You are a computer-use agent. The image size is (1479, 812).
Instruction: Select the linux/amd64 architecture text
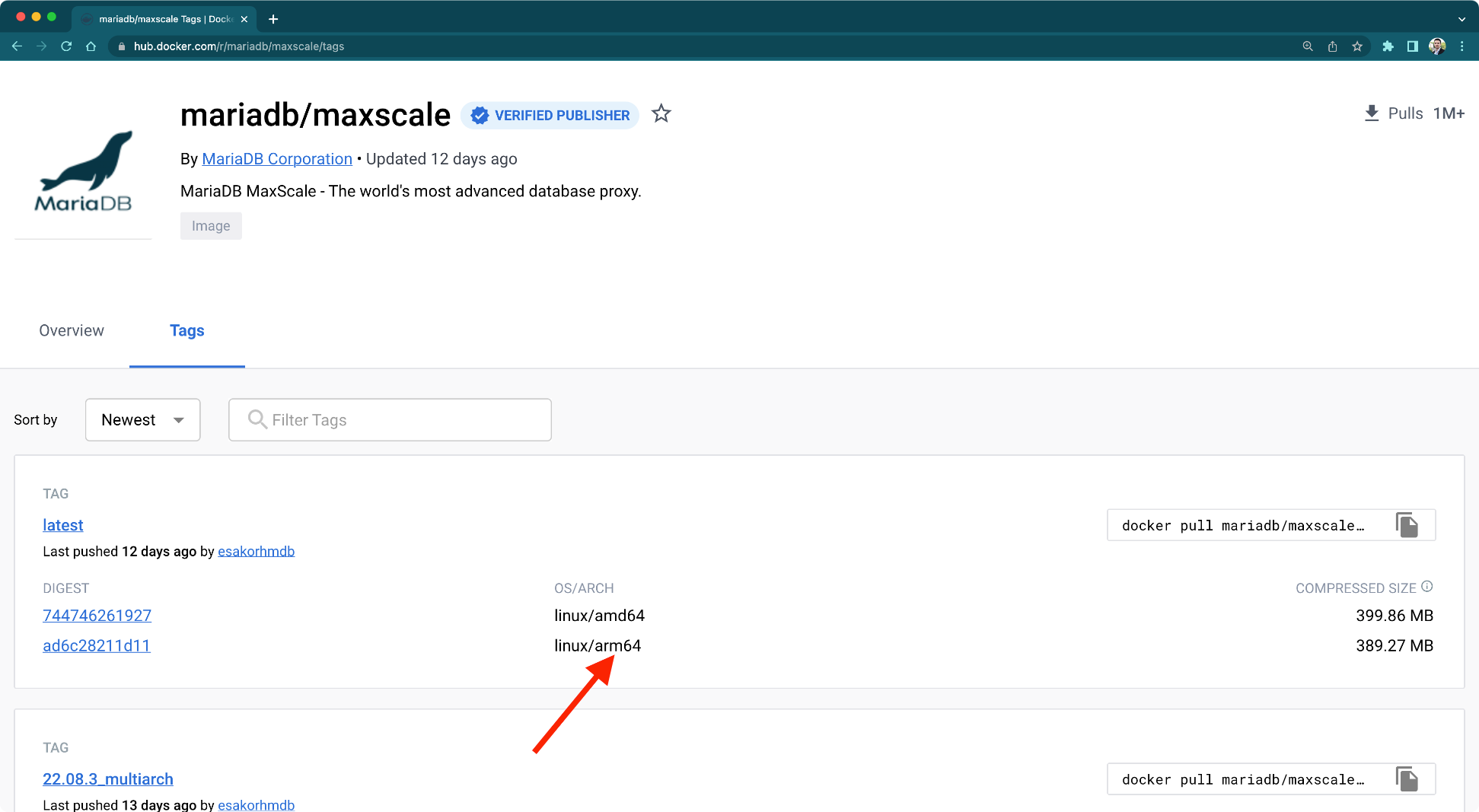pyautogui.click(x=600, y=616)
